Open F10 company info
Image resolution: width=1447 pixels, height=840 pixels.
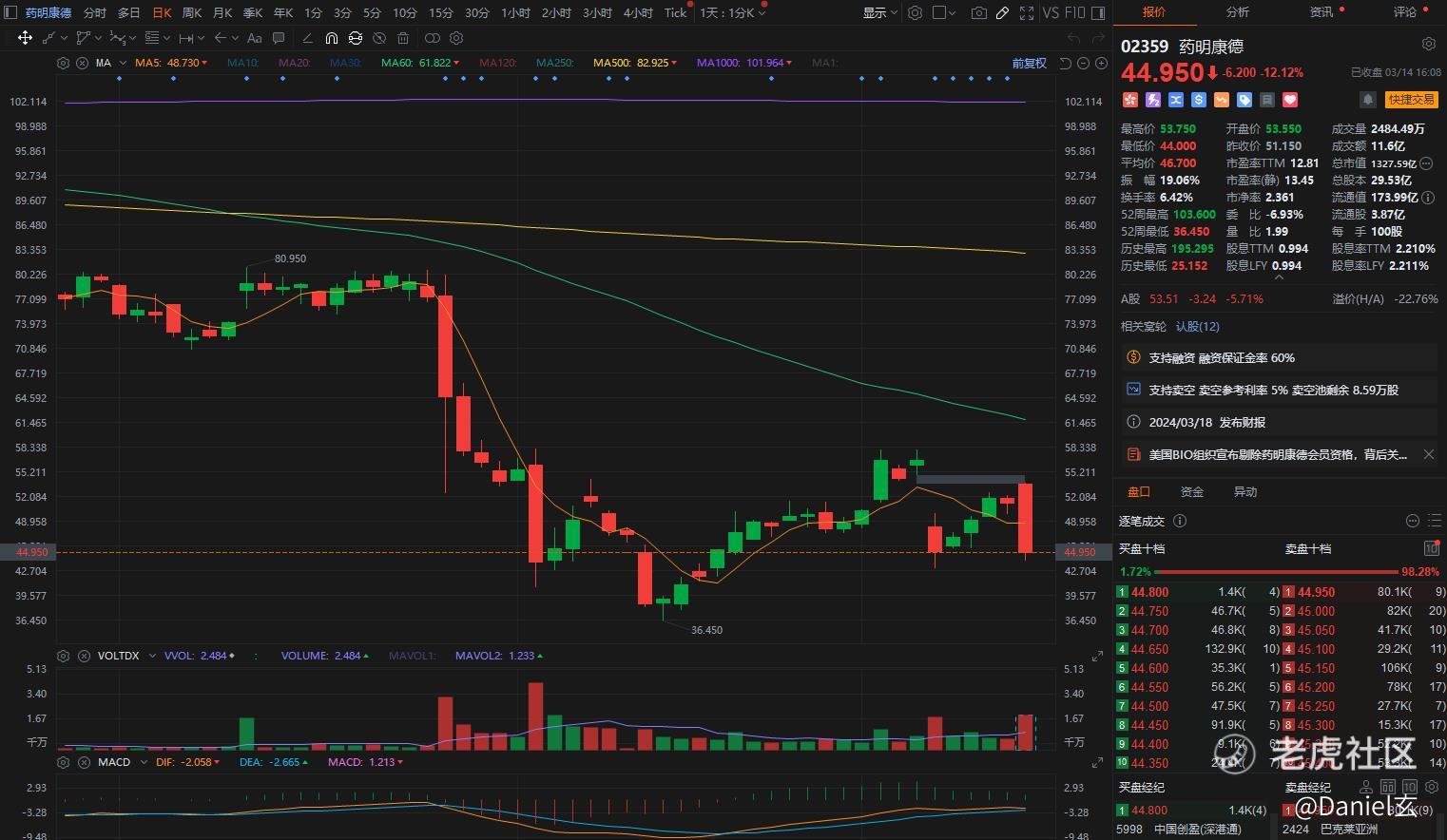[1074, 12]
